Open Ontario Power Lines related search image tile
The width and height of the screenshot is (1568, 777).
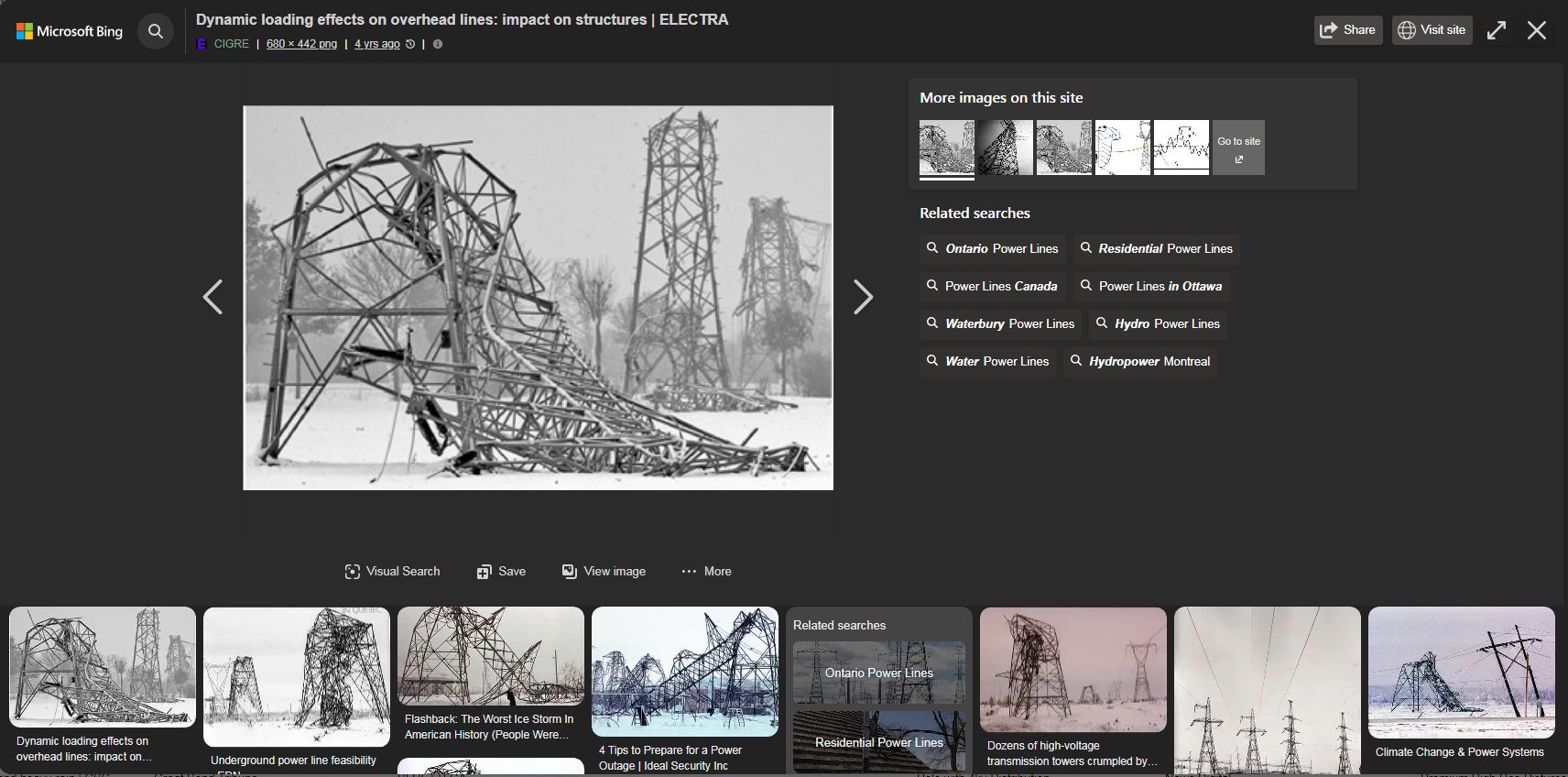tap(879, 673)
